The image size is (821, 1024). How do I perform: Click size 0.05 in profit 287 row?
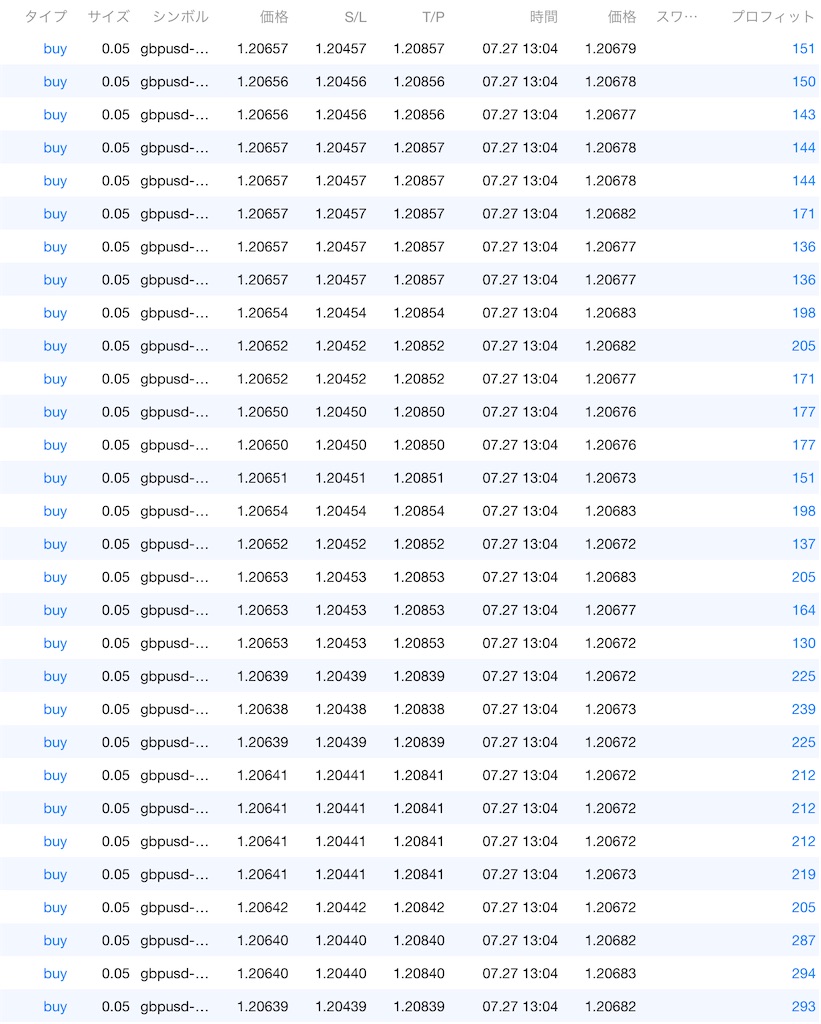[x=116, y=940]
